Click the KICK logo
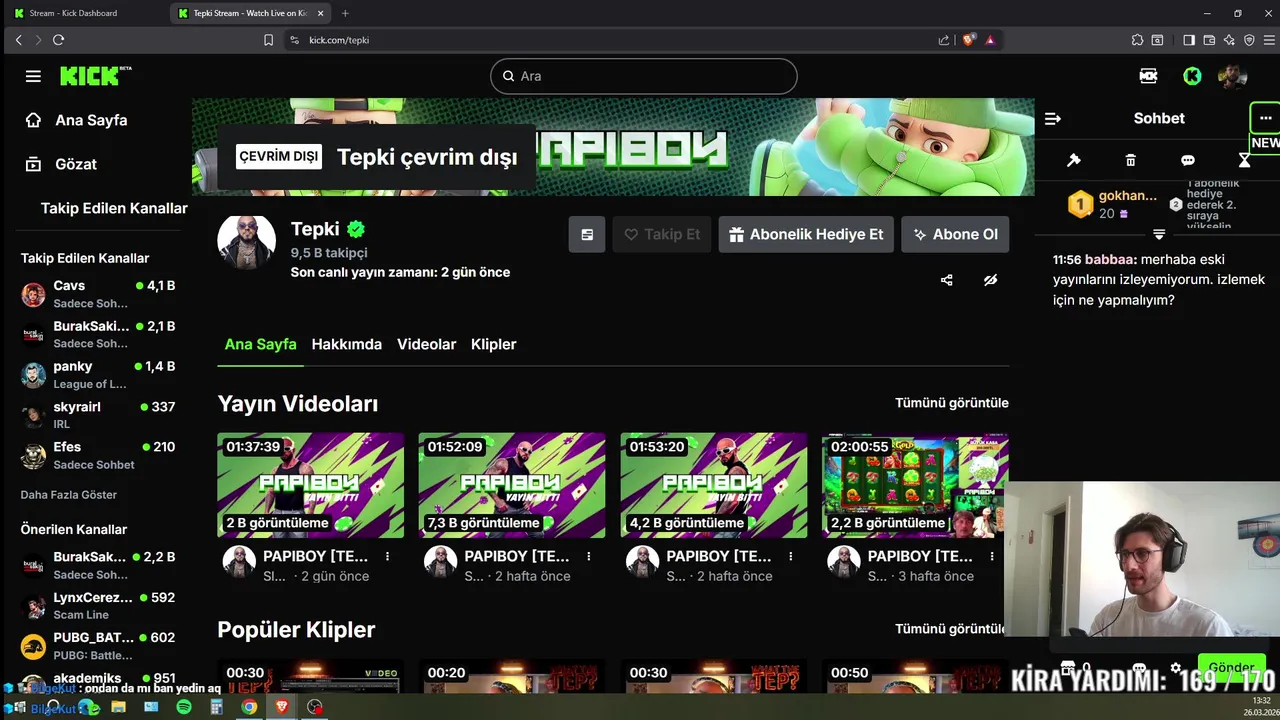Image resolution: width=1280 pixels, height=720 pixels. coord(96,76)
